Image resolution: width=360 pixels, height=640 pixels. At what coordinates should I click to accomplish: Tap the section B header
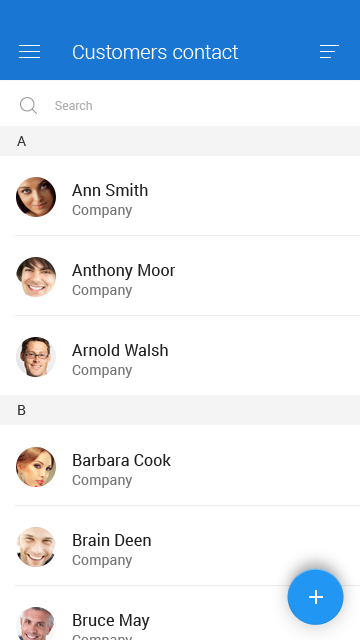pos(180,410)
